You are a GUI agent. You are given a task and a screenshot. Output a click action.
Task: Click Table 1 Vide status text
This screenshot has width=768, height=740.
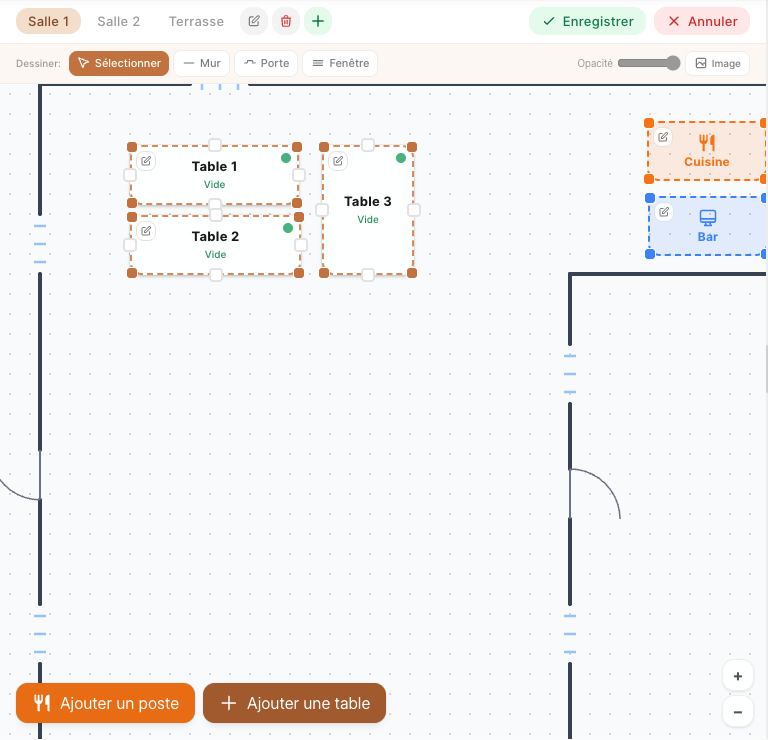tap(215, 185)
